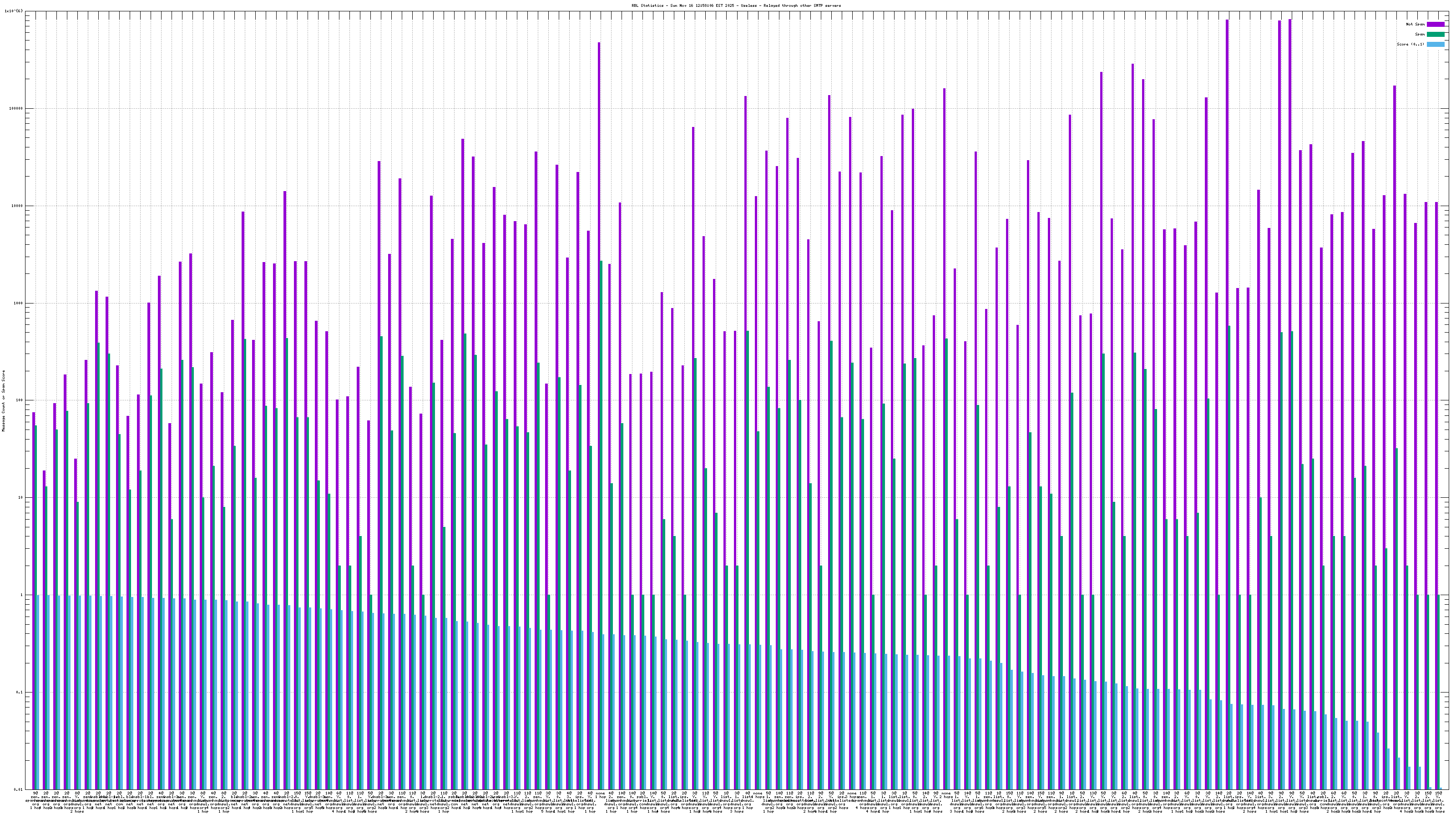Click the purple Not Spam legend swatch
The image size is (1456, 819).
1435,24
